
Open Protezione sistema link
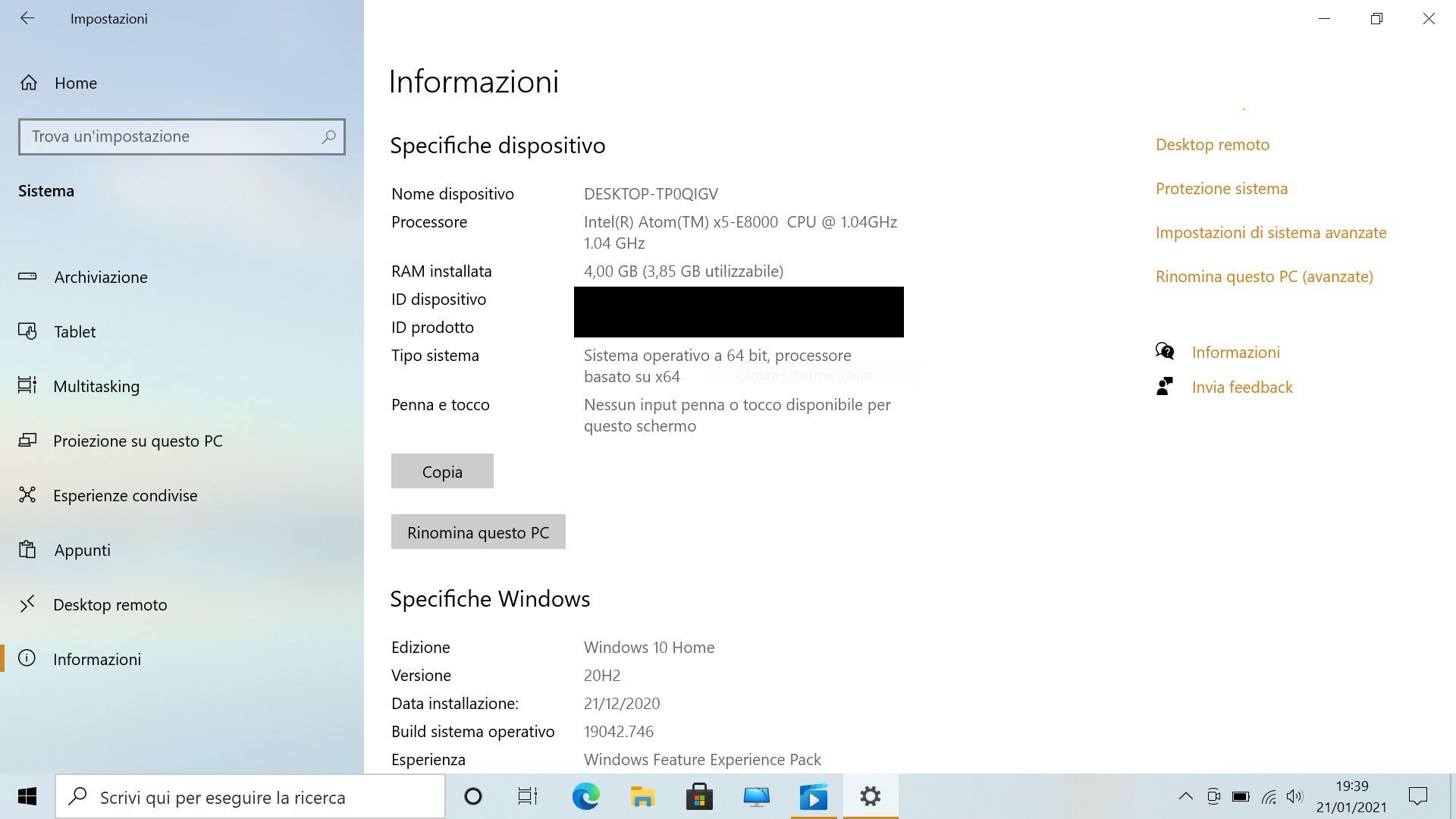coord(1222,188)
